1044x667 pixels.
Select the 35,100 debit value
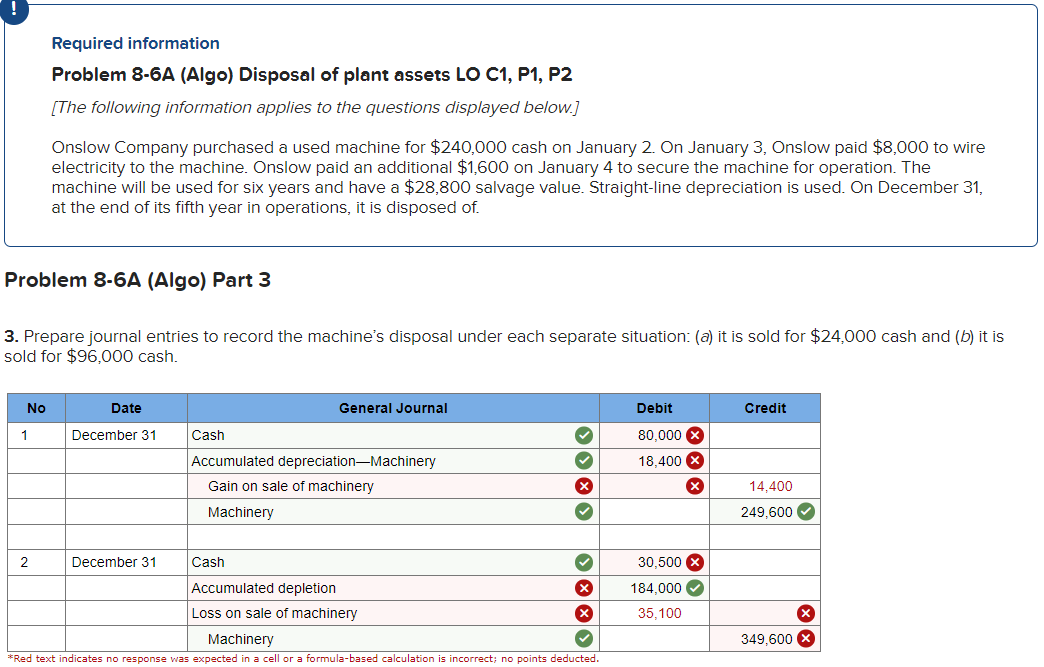pos(659,613)
